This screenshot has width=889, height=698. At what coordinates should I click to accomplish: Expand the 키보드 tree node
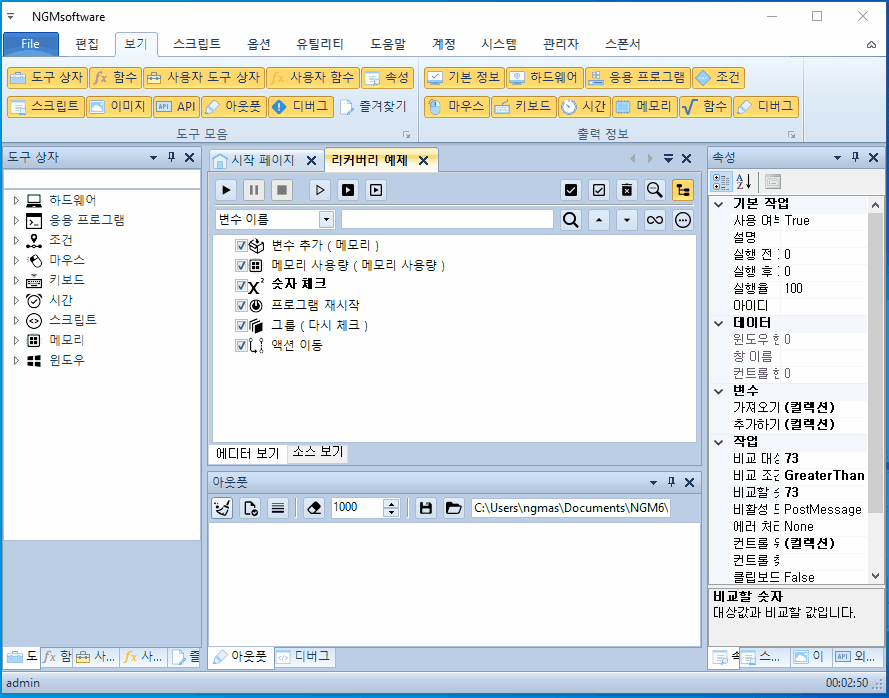coord(16,280)
